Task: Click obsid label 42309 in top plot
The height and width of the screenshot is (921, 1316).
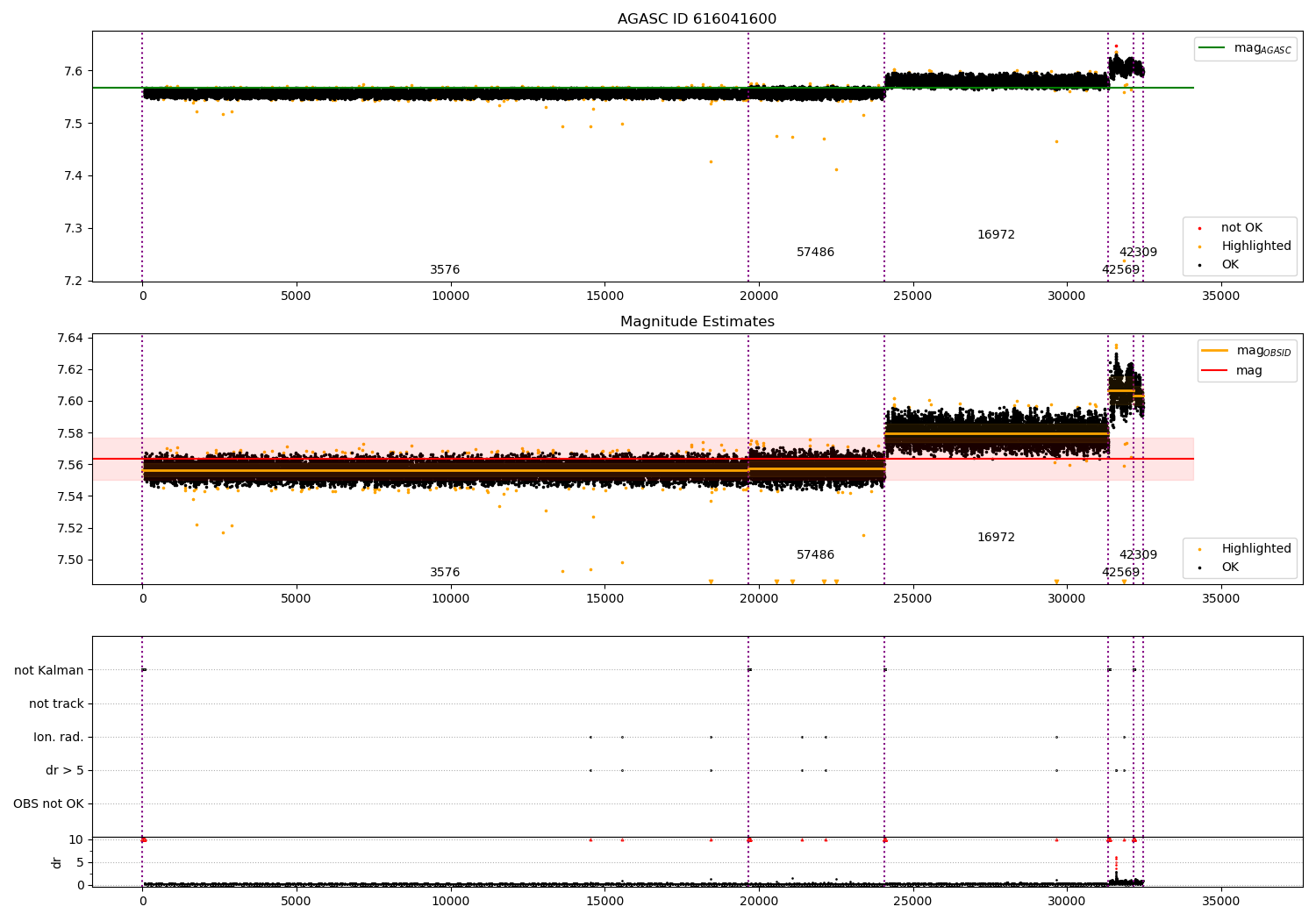Action: (x=1138, y=253)
